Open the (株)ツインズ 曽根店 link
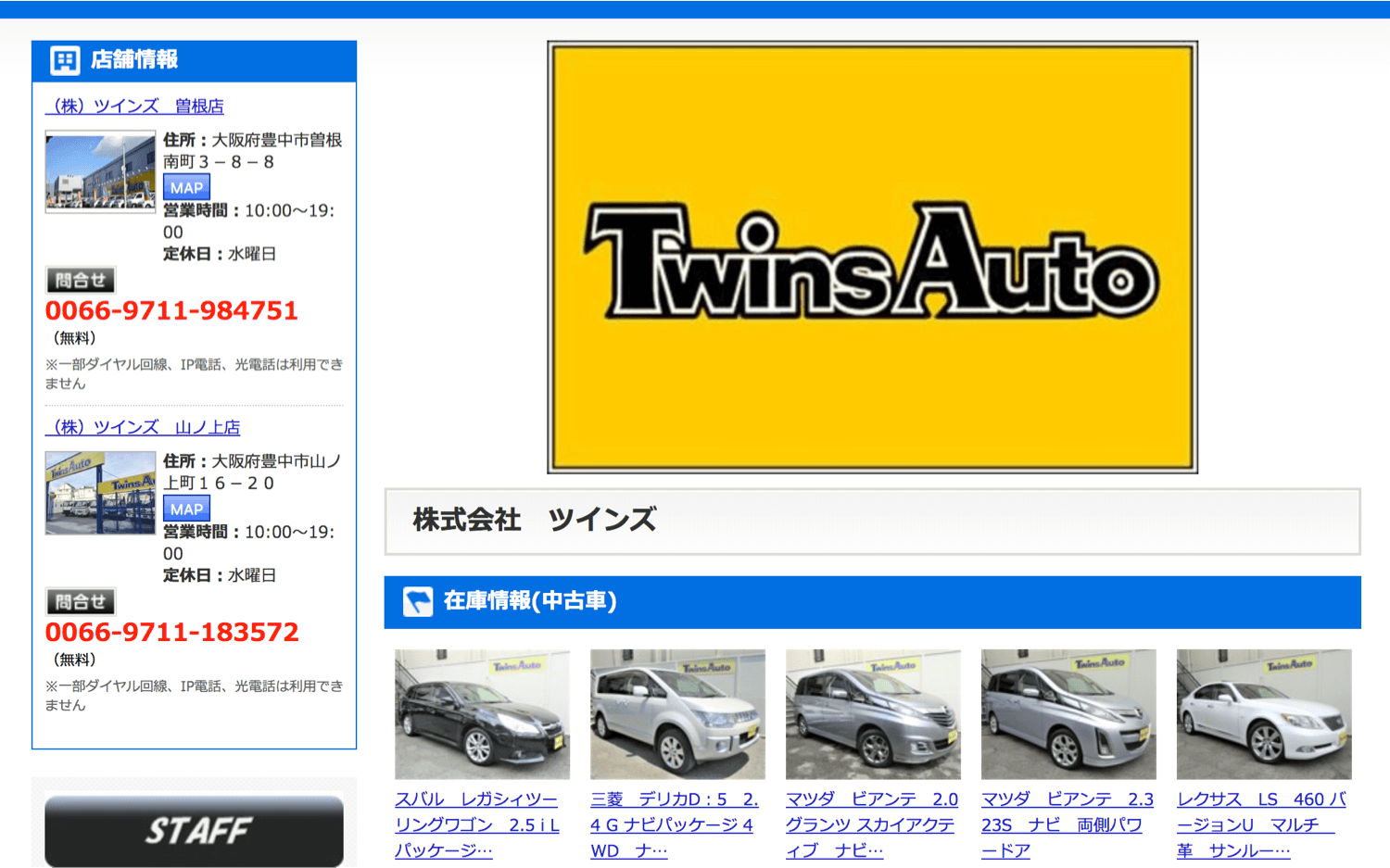Screen dimensions: 1390x868 point(135,107)
